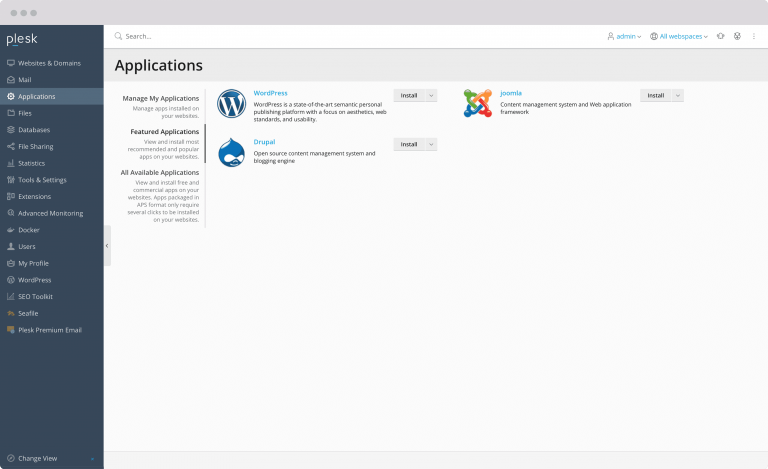Click the WordPress logo icon

(x=231, y=104)
